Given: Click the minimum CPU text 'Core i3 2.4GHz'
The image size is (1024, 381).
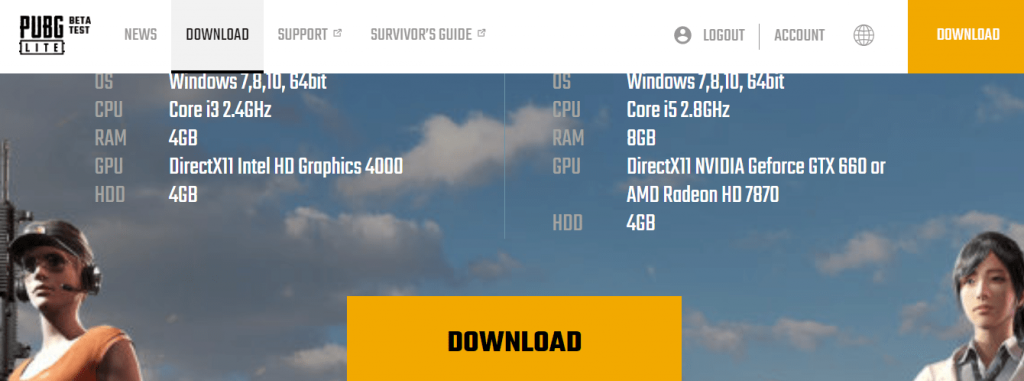Looking at the screenshot, I should tap(220, 110).
